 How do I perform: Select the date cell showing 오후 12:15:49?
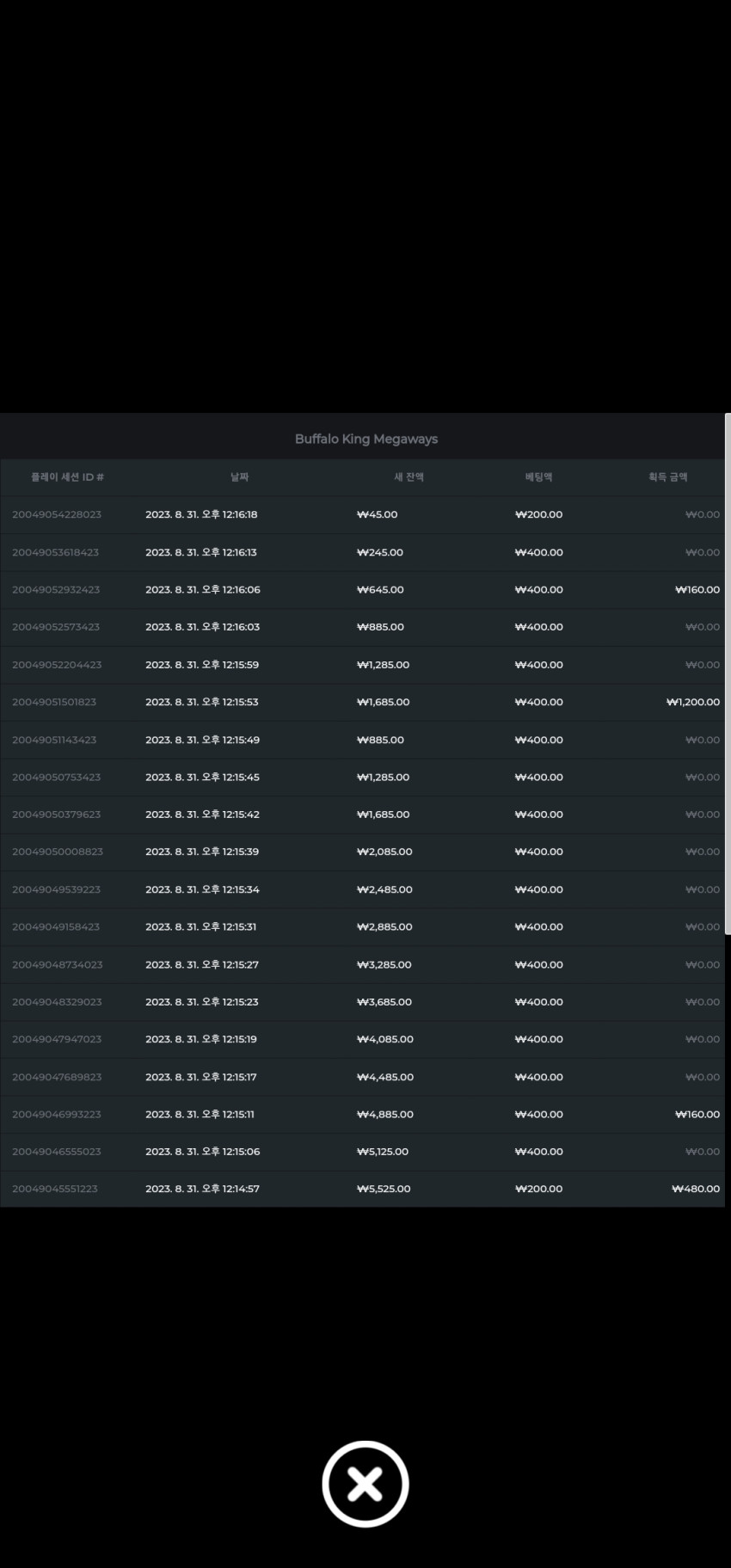click(x=203, y=740)
